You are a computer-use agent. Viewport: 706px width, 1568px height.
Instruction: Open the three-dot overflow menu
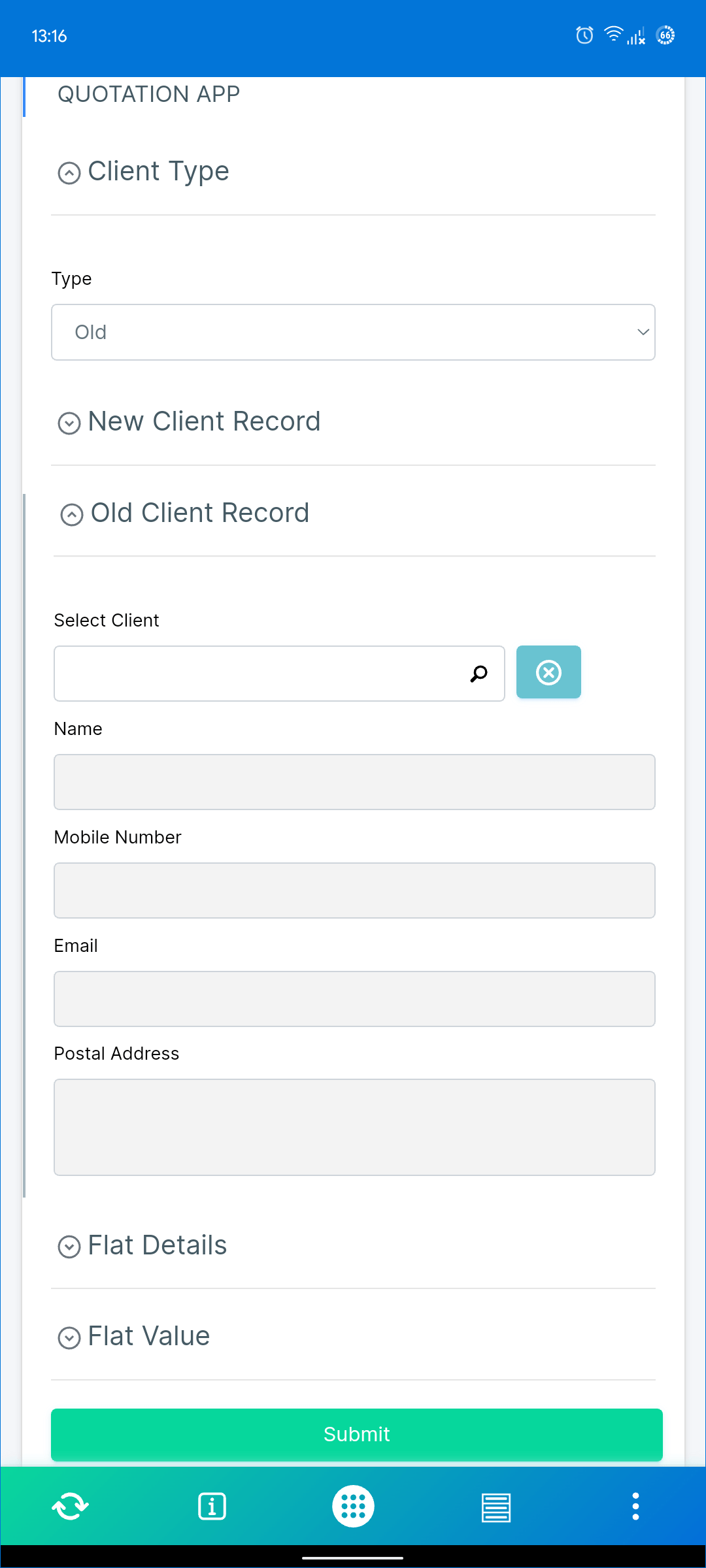[635, 1507]
